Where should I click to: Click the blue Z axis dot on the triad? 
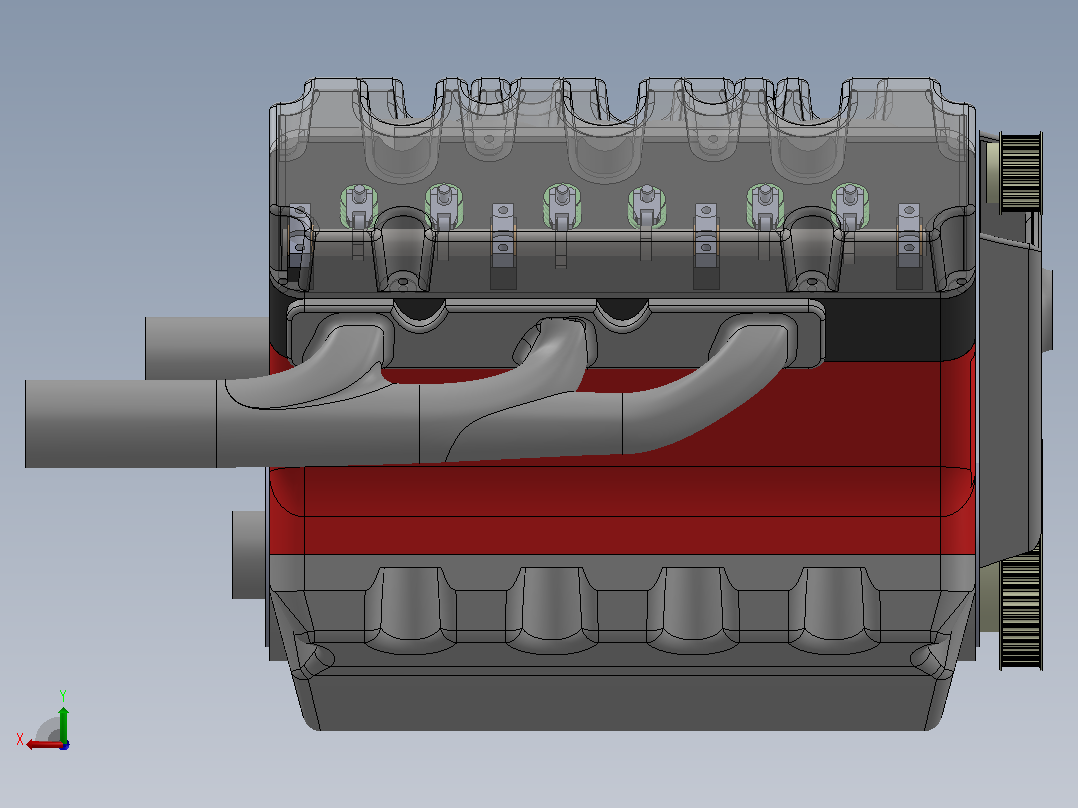[65, 745]
